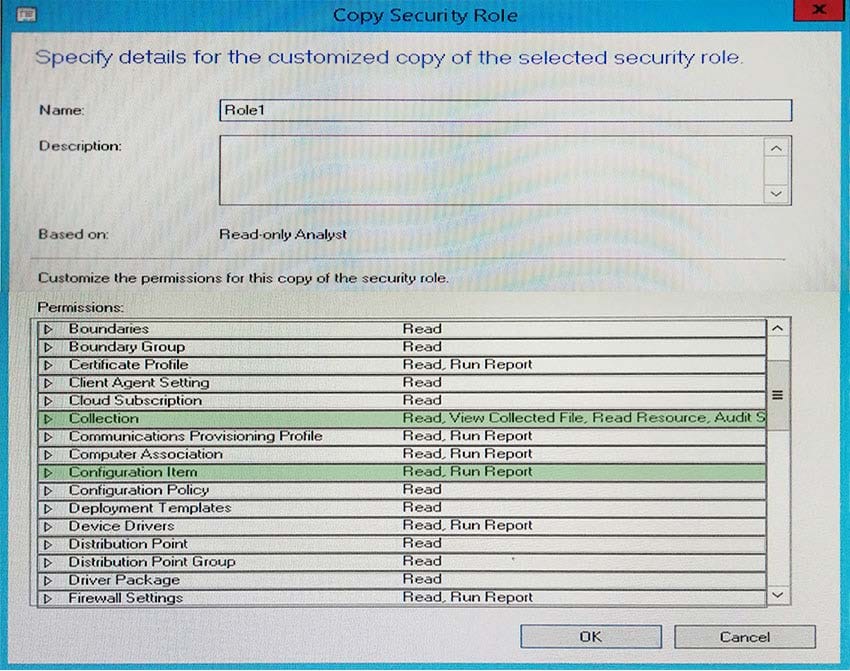850x671 pixels.
Task: Expand the Firewall Settings permissions
Action: click(47, 598)
